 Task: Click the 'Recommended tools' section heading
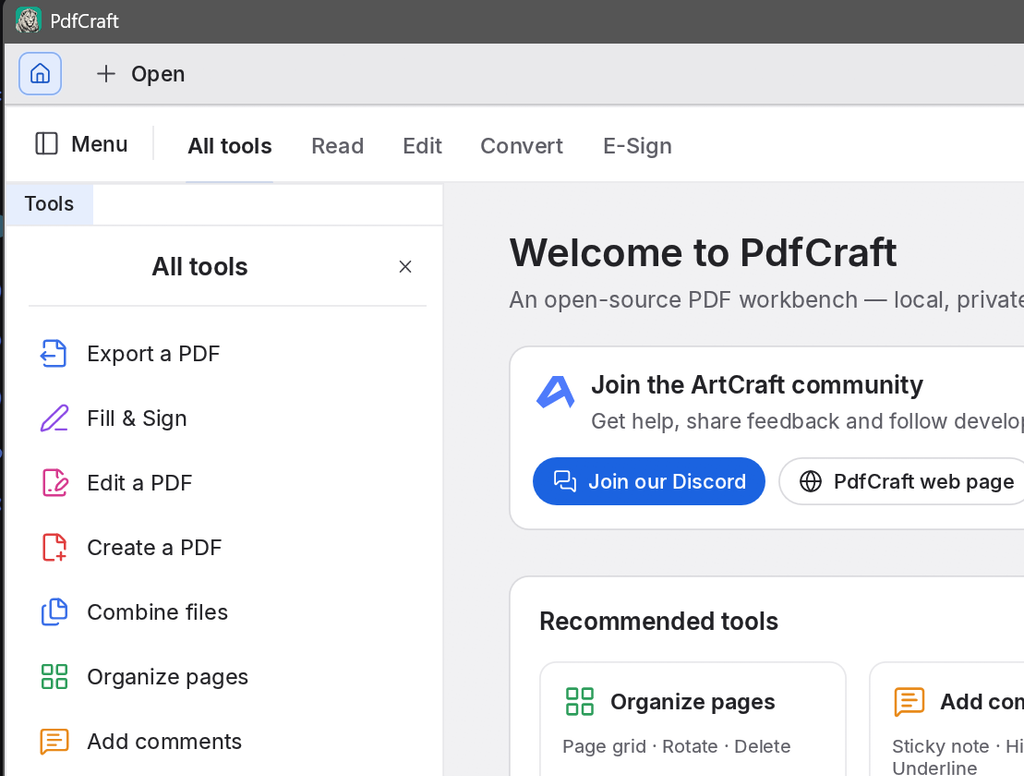coord(659,621)
